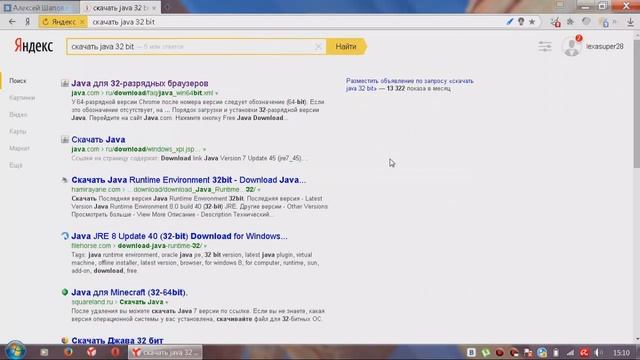The height and width of the screenshot is (360, 640).
Task: Expand the arrow after java_win64bit.xml URL
Action: (x=216, y=93)
